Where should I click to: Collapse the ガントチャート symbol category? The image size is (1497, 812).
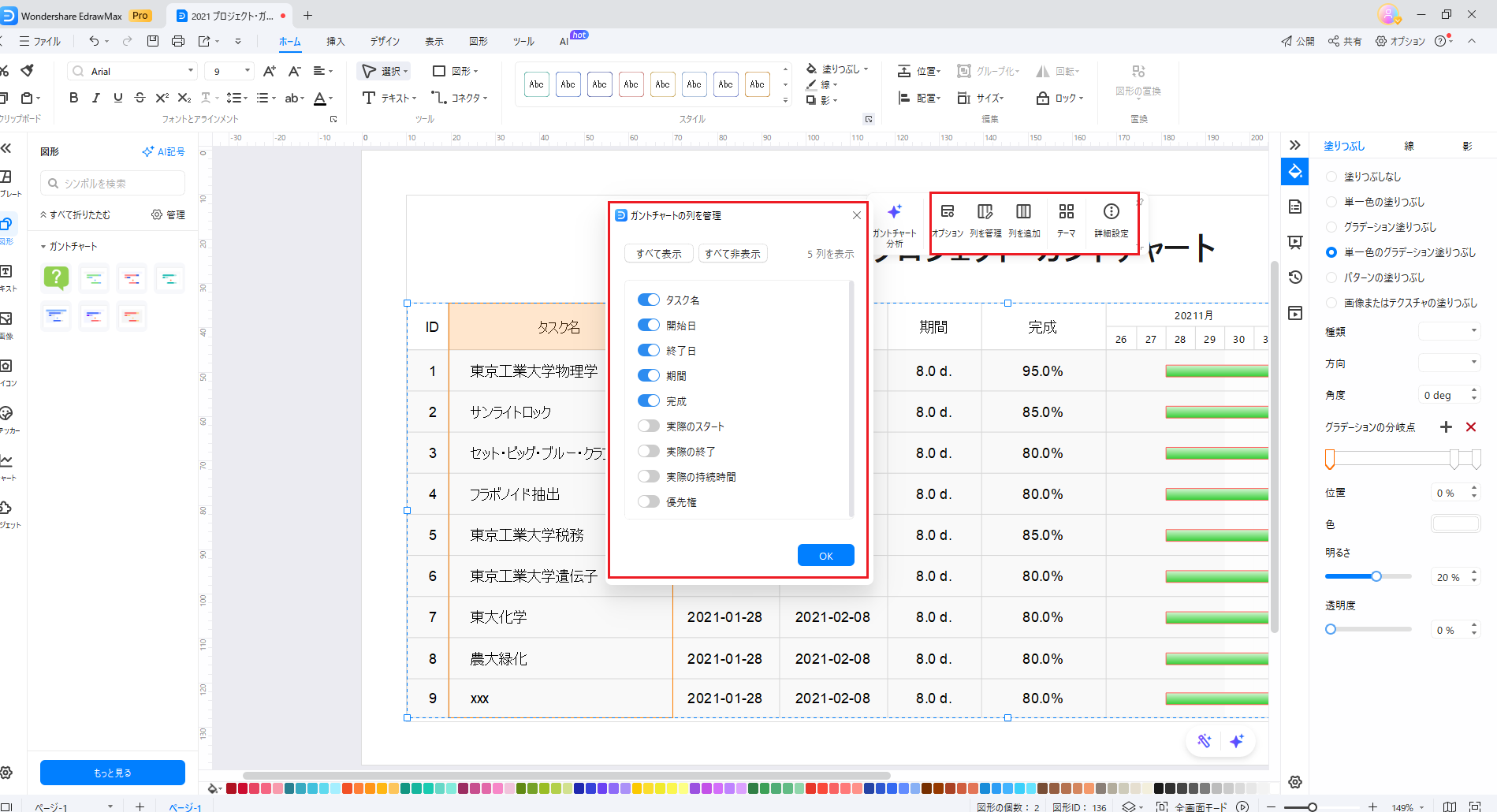pos(43,247)
